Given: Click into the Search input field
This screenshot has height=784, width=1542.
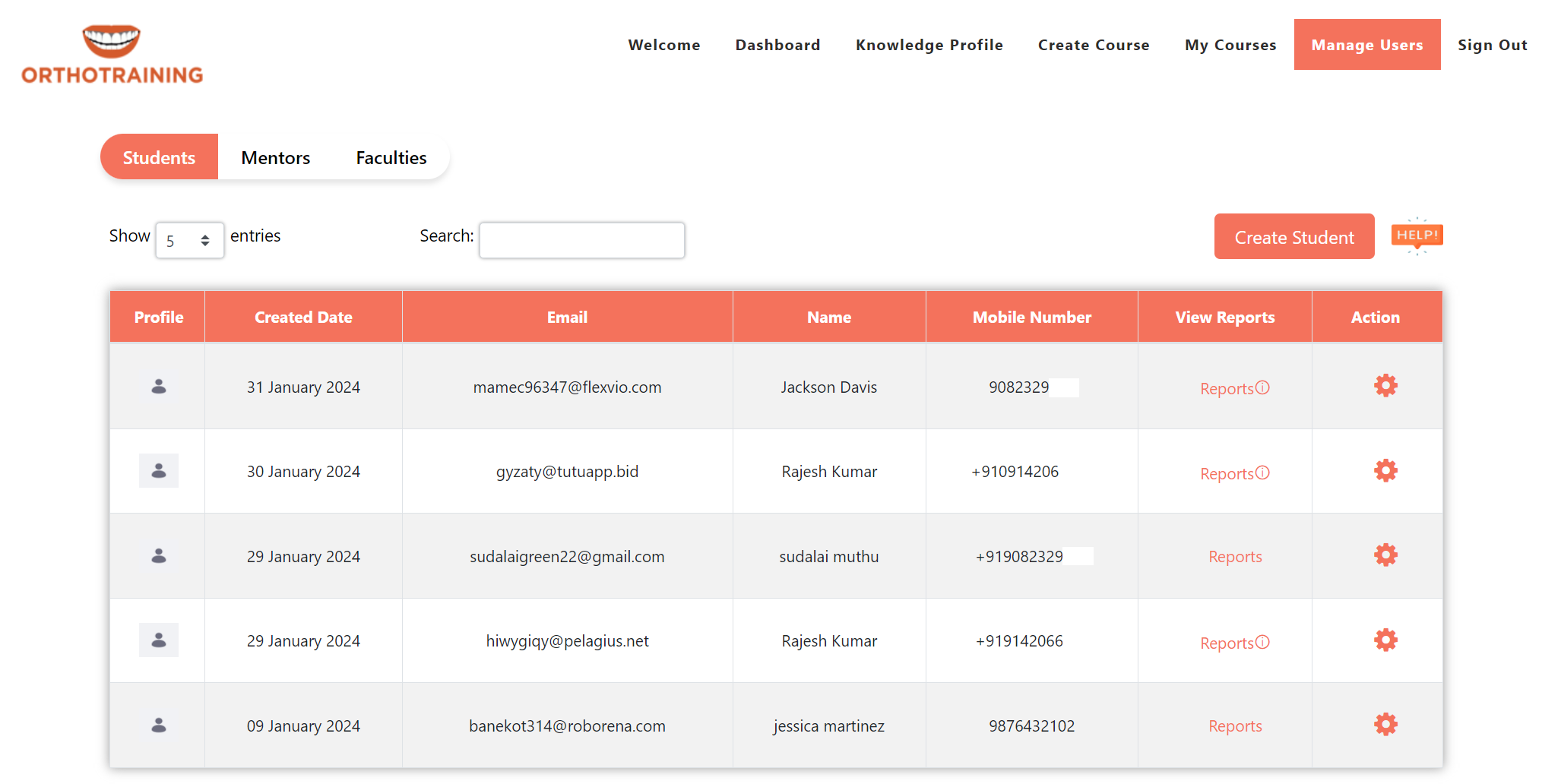Looking at the screenshot, I should tap(581, 241).
